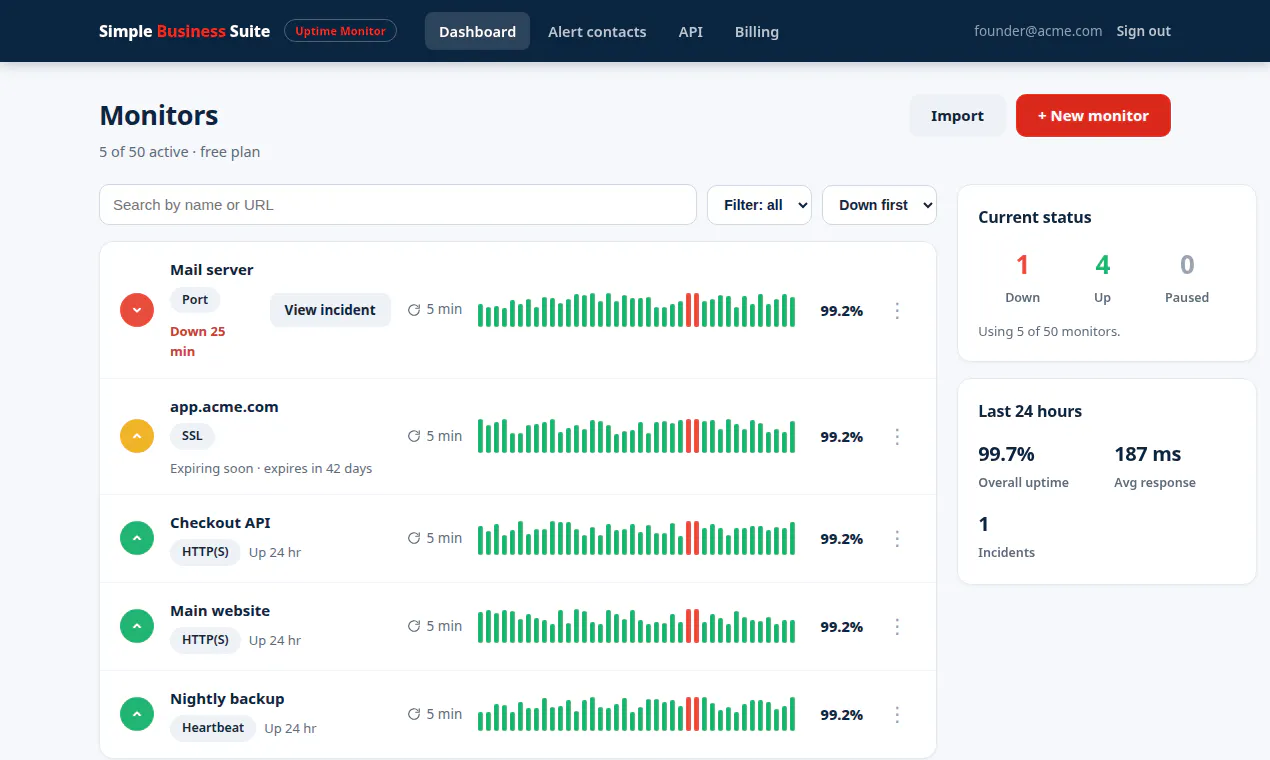The width and height of the screenshot is (1270, 760).
Task: Go to the Dashboard tab
Action: click(477, 31)
